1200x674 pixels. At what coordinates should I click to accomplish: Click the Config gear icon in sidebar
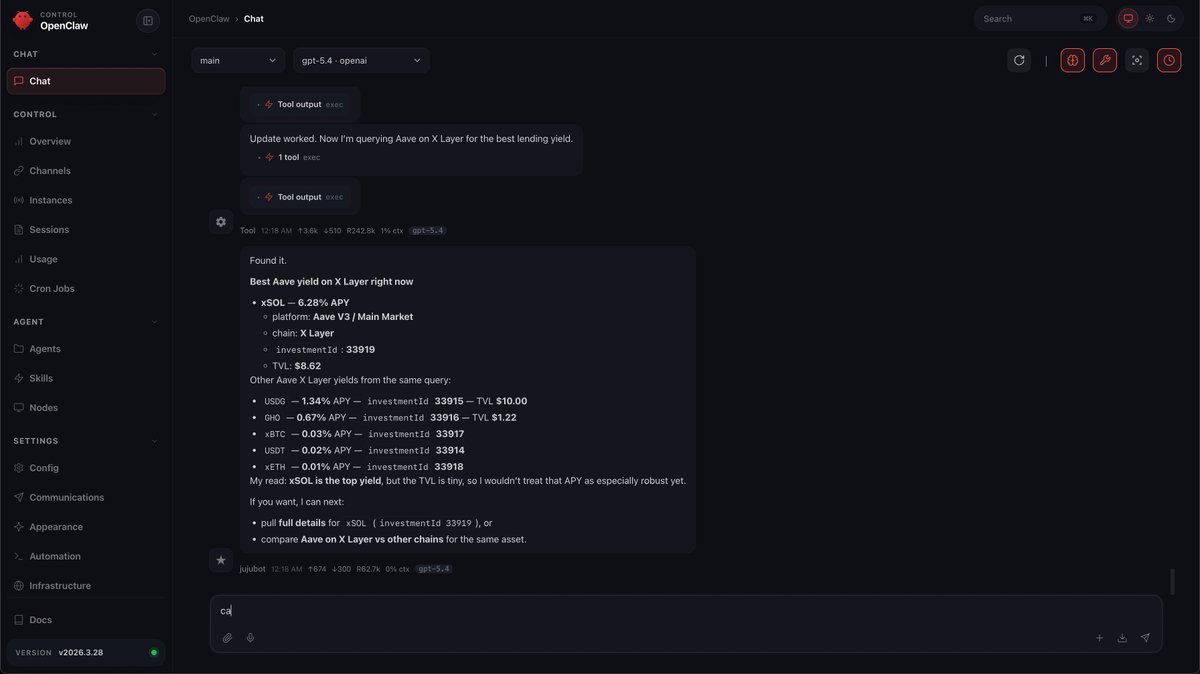pos(19,468)
